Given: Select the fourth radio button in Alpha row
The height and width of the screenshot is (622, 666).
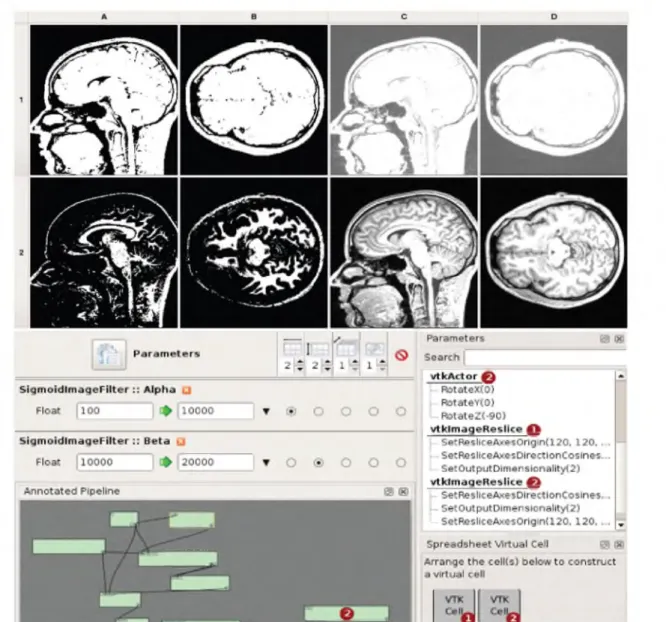Looking at the screenshot, I should [x=373, y=411].
